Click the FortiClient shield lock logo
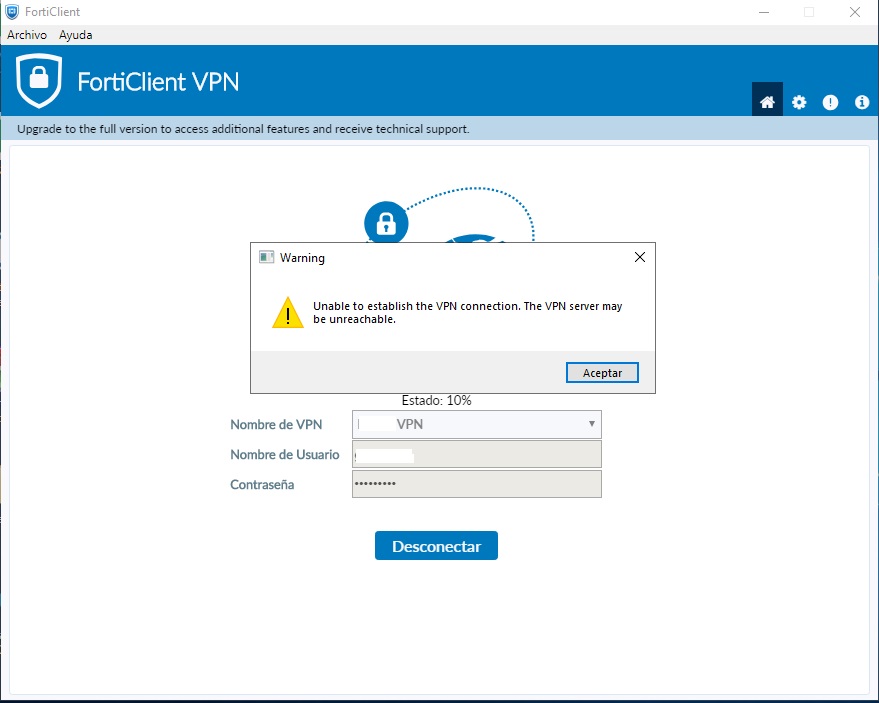Screen dimensions: 879x703 click(x=39, y=82)
